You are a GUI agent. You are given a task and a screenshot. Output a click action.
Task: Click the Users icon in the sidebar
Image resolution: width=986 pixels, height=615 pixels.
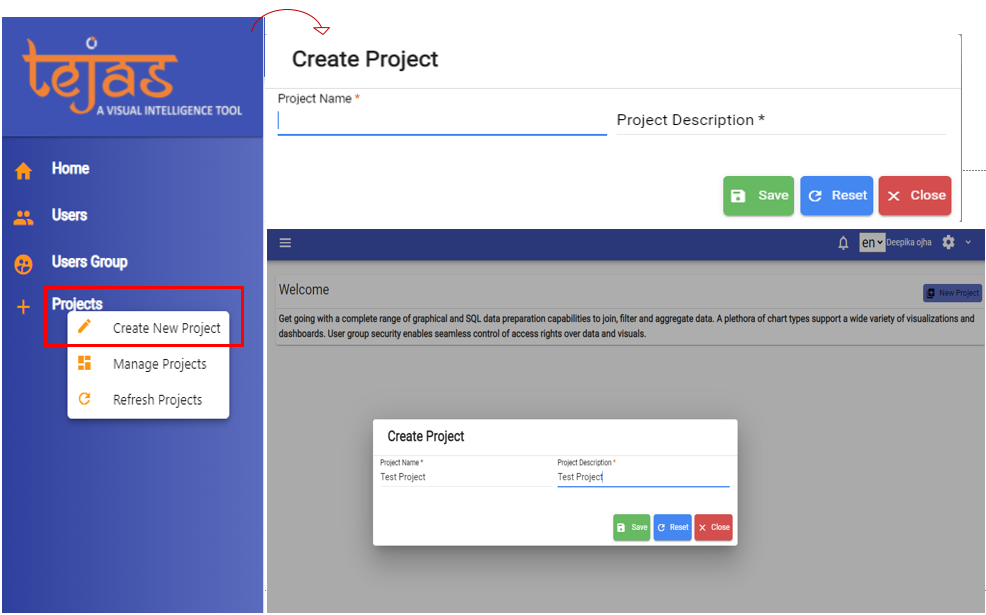point(22,215)
